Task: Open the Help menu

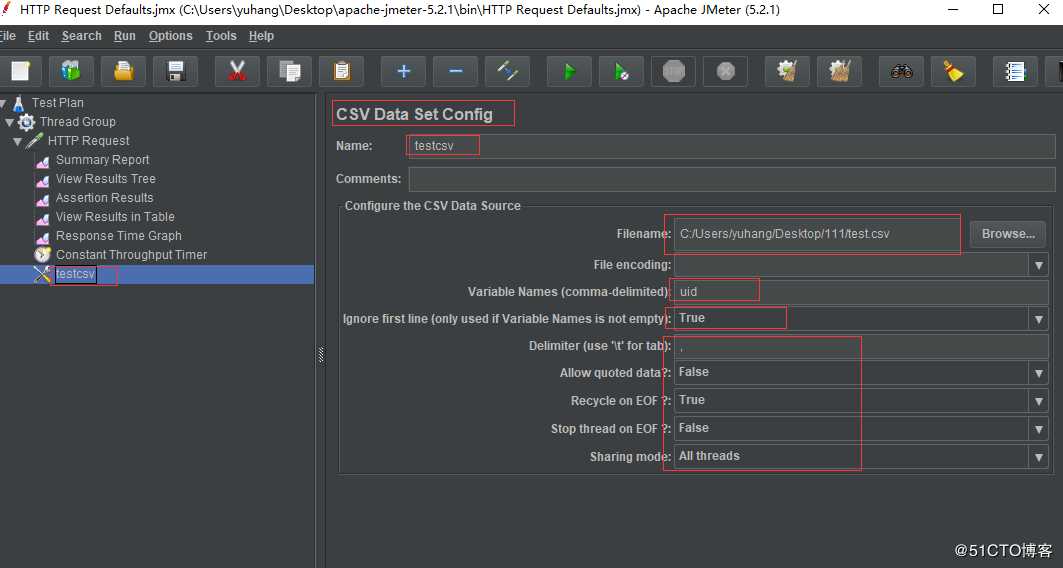Action: pyautogui.click(x=261, y=36)
